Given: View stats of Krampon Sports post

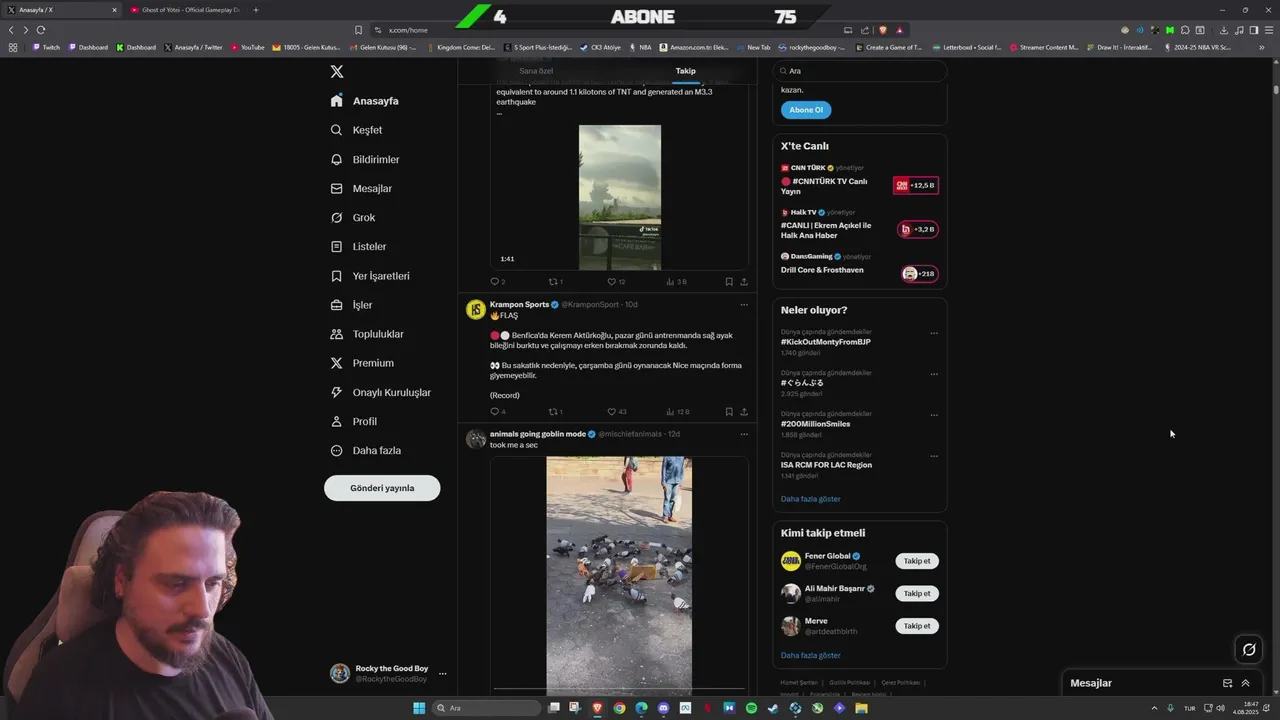Looking at the screenshot, I should 677,412.
